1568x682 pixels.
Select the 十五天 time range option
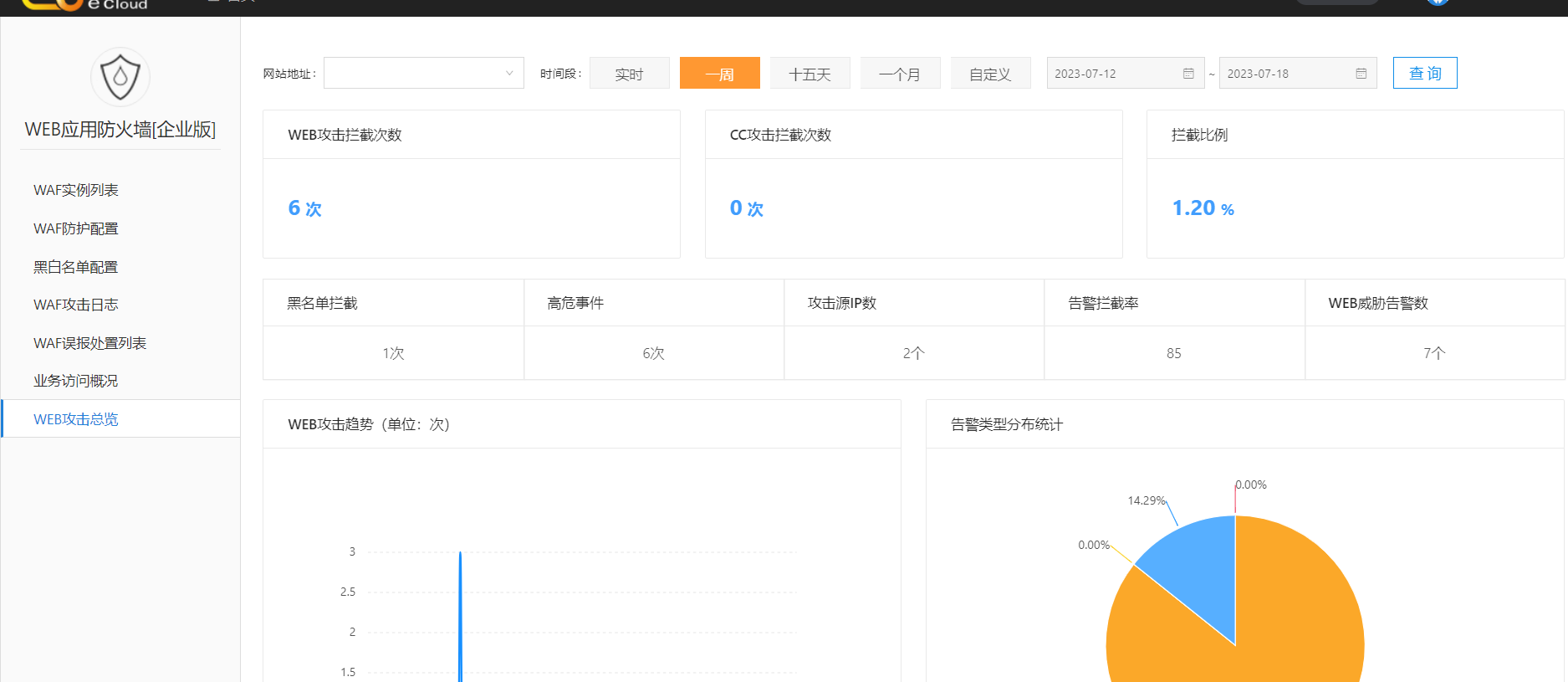(810, 74)
